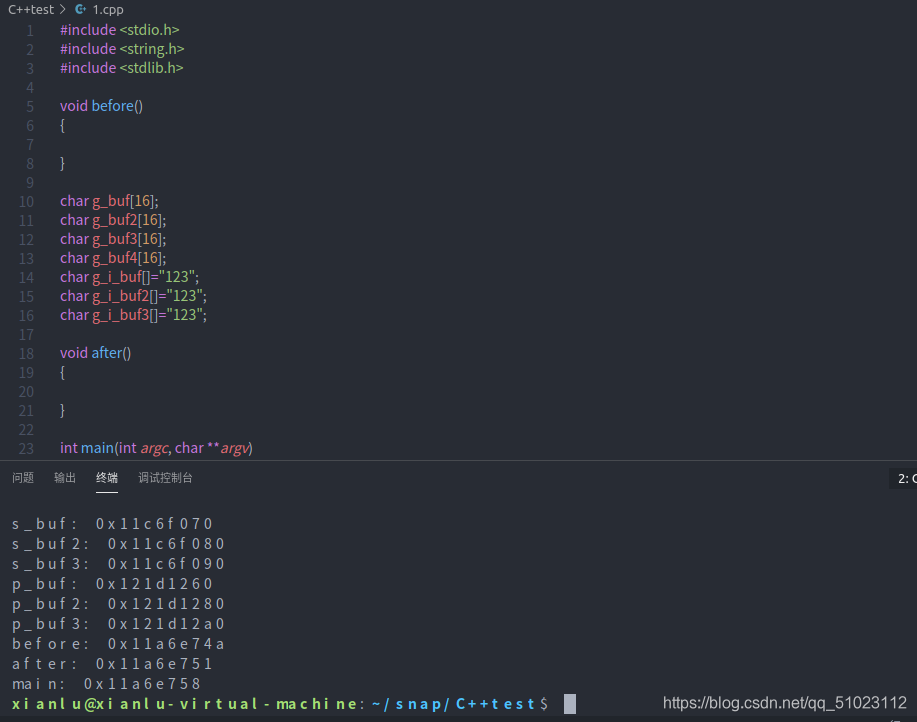Click the xianlu@xianlu-virtual-machine prompt text
This screenshot has height=722, width=917.
184,704
